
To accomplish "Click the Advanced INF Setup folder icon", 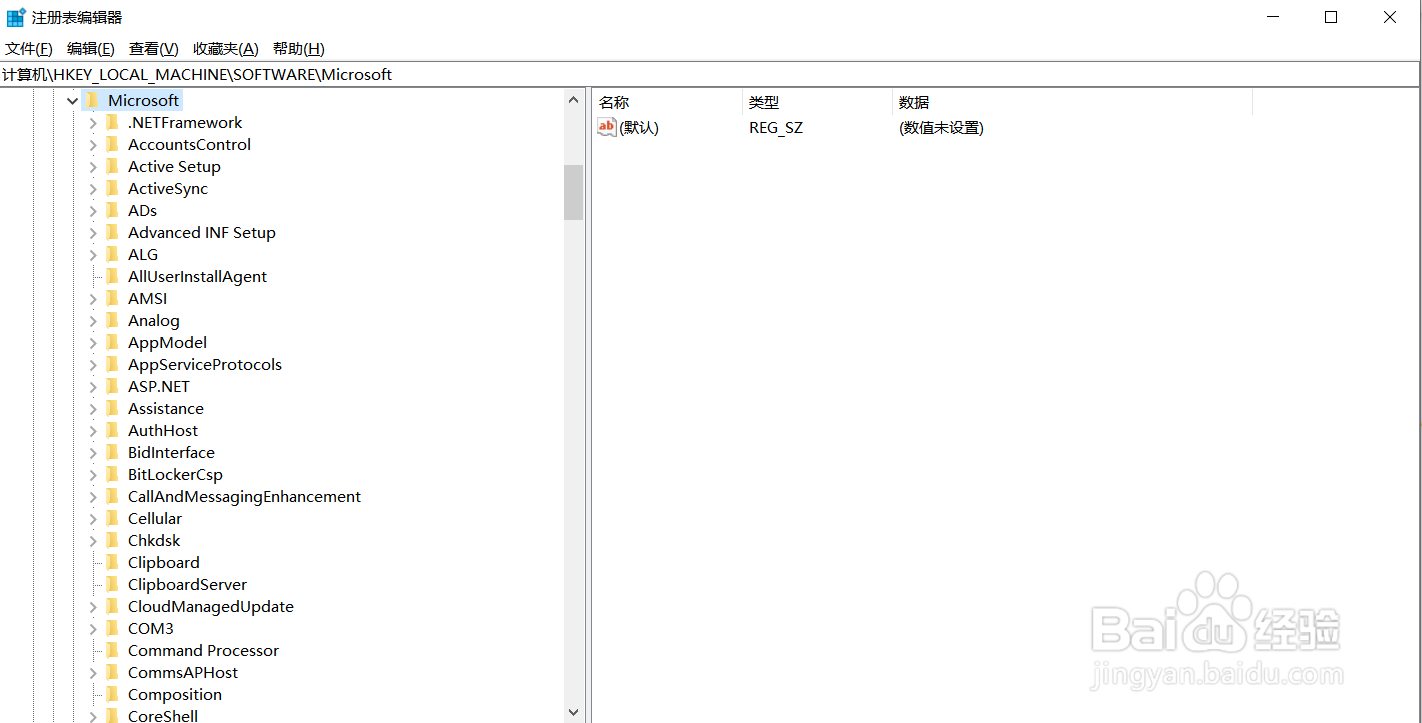I will click(x=112, y=232).
